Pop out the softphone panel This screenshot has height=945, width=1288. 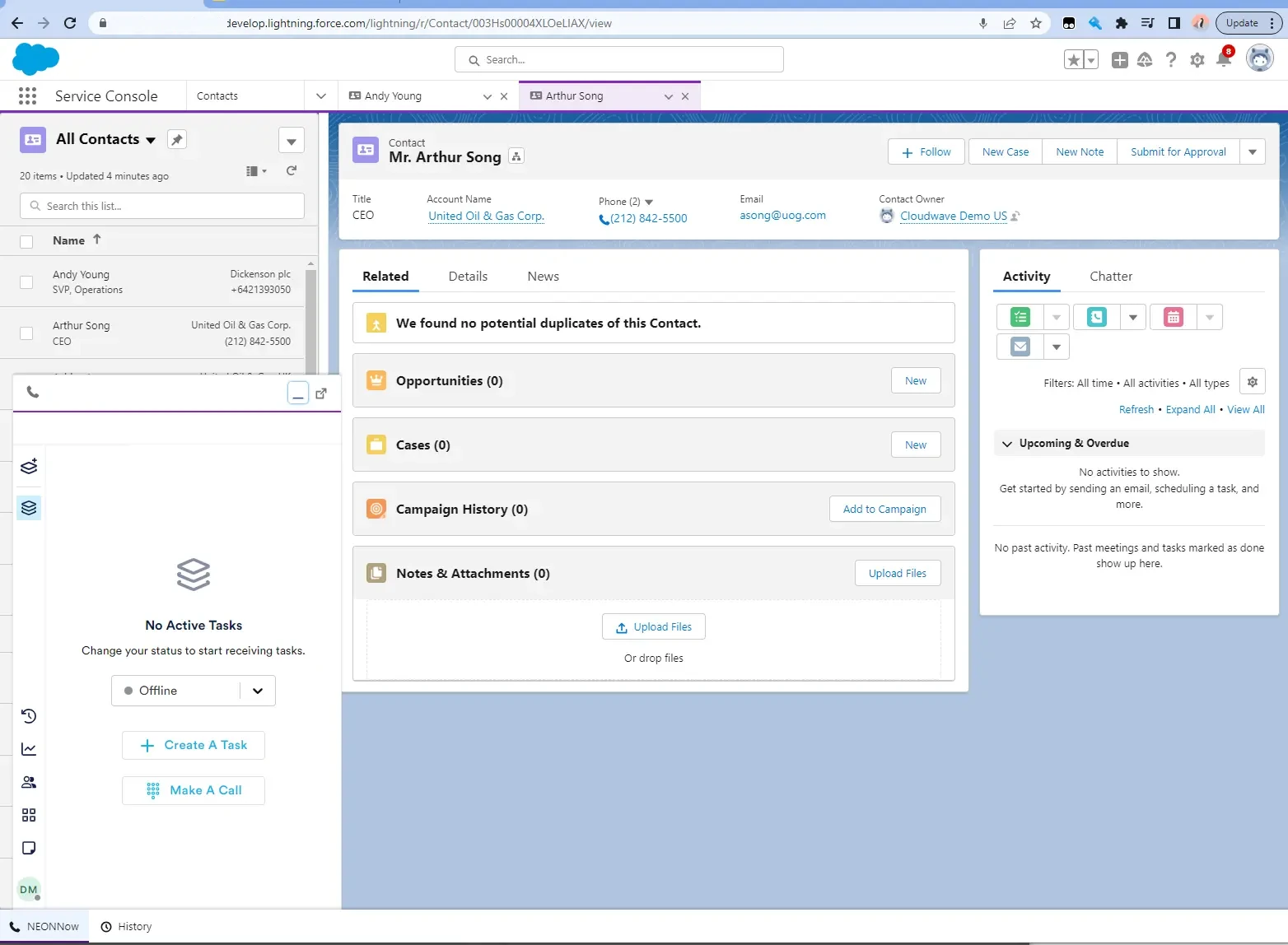click(321, 393)
